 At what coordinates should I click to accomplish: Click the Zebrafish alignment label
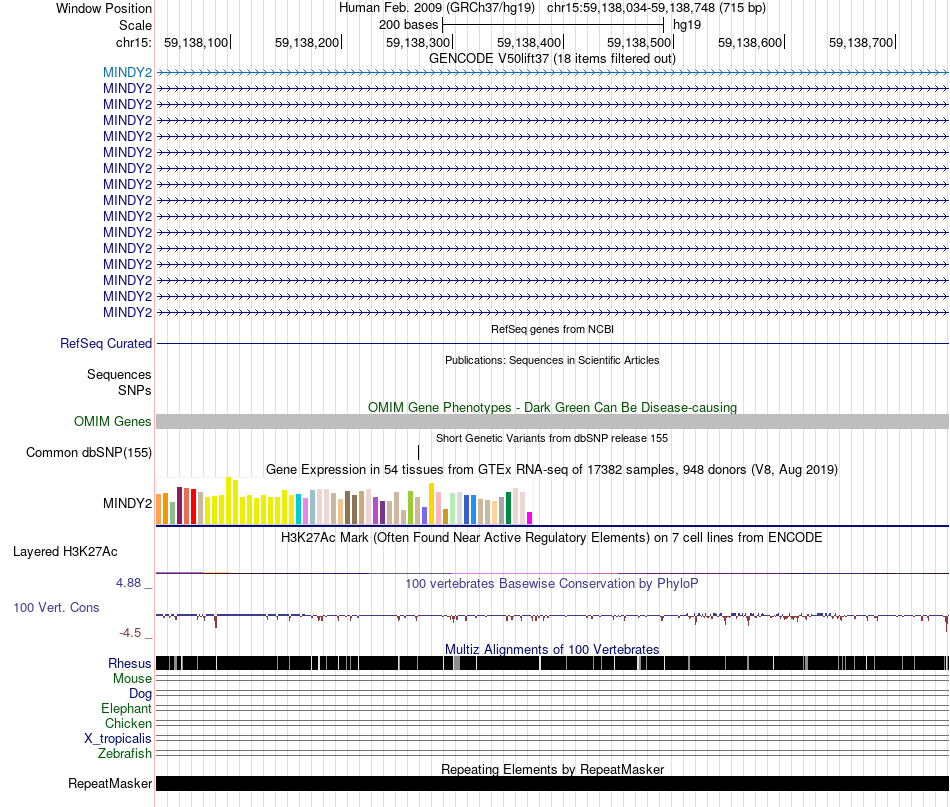point(125,754)
